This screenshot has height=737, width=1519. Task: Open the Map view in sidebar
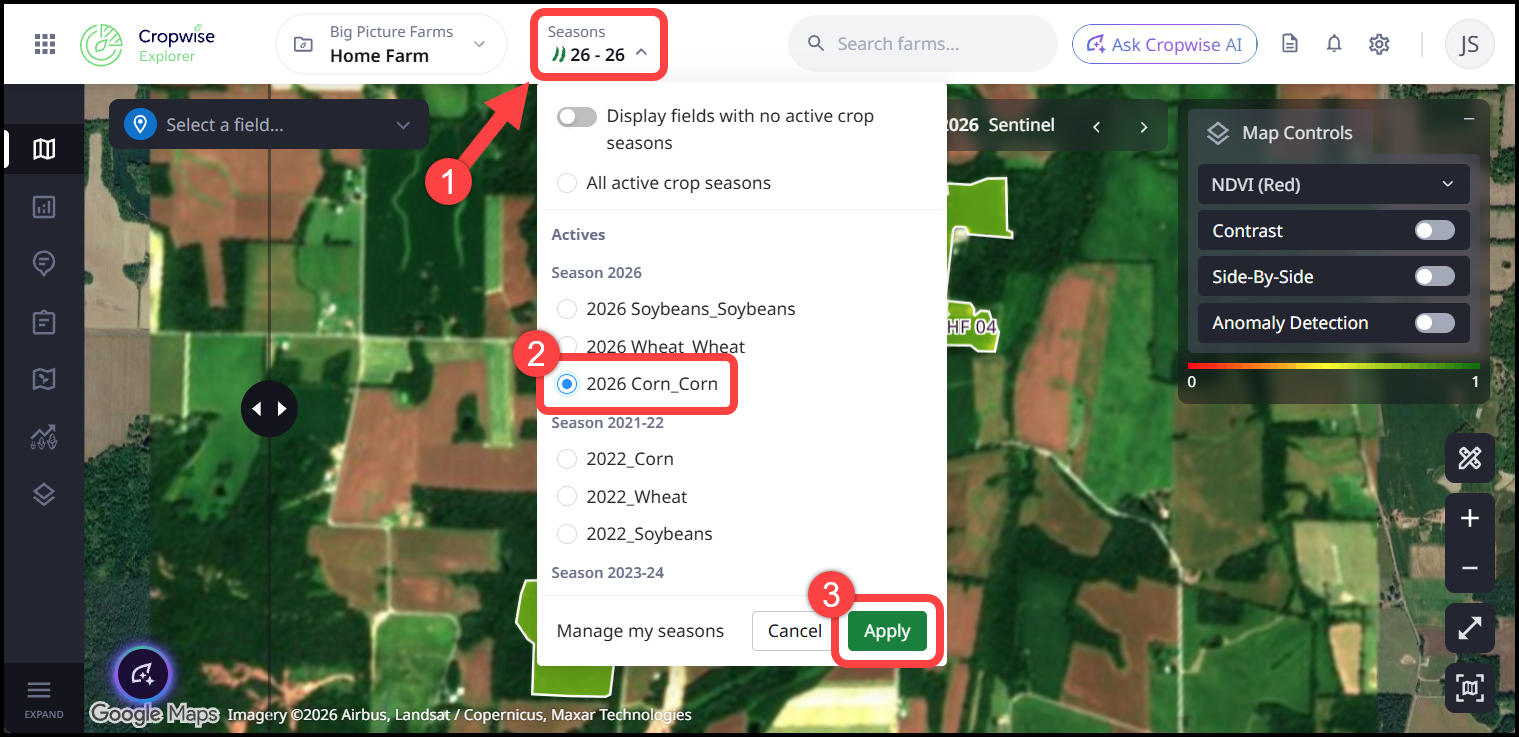coord(43,150)
